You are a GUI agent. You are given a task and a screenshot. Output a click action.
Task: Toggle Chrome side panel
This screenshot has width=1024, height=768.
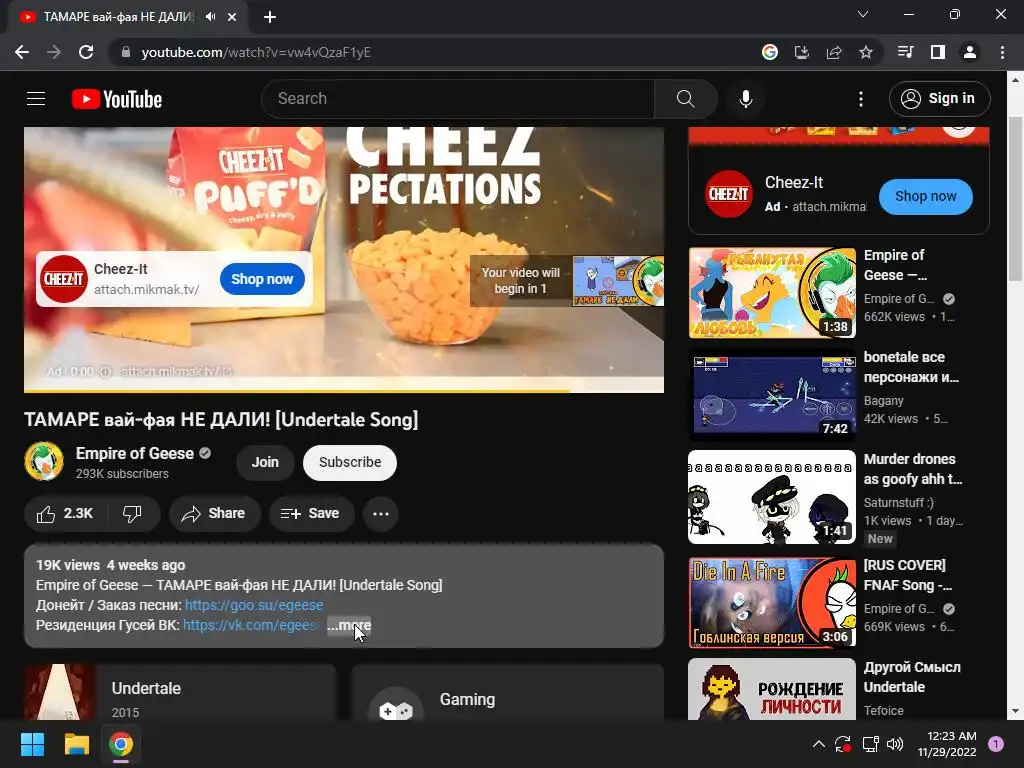[x=938, y=52]
